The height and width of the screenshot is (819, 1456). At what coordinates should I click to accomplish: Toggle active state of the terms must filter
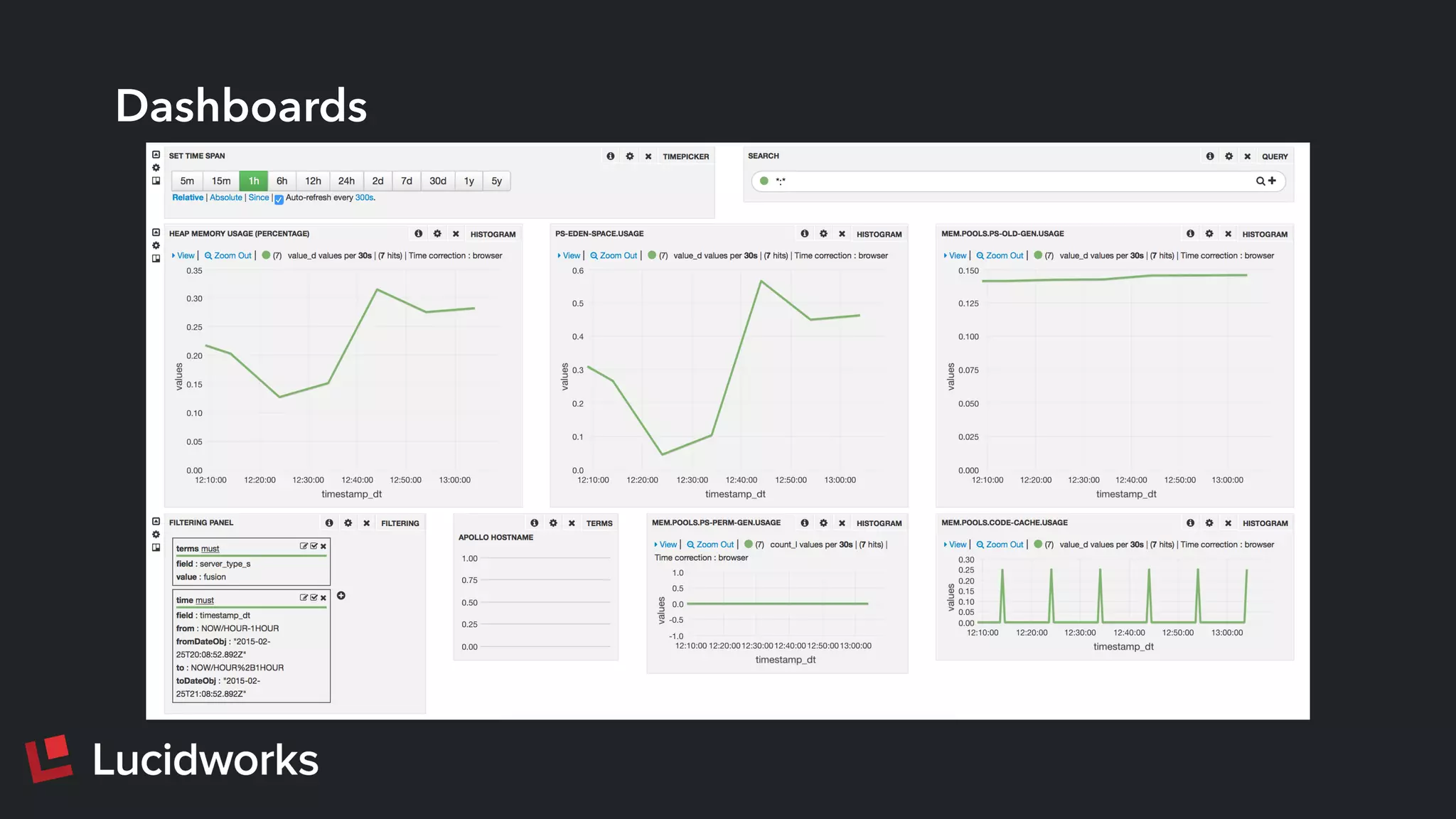pyautogui.click(x=314, y=546)
